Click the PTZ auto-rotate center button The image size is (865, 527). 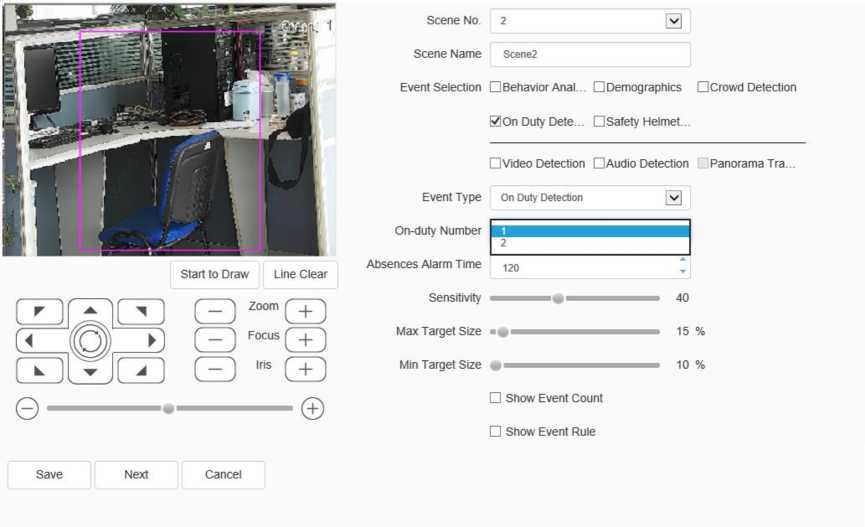pos(90,341)
